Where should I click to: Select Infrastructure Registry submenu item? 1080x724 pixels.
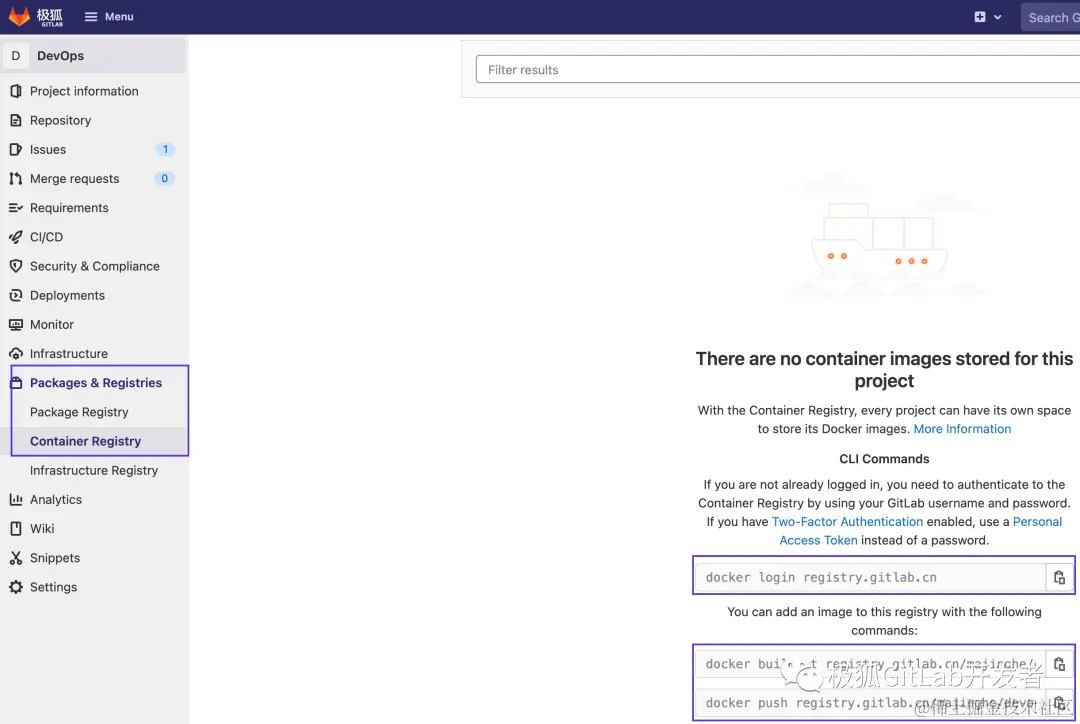[x=94, y=470]
